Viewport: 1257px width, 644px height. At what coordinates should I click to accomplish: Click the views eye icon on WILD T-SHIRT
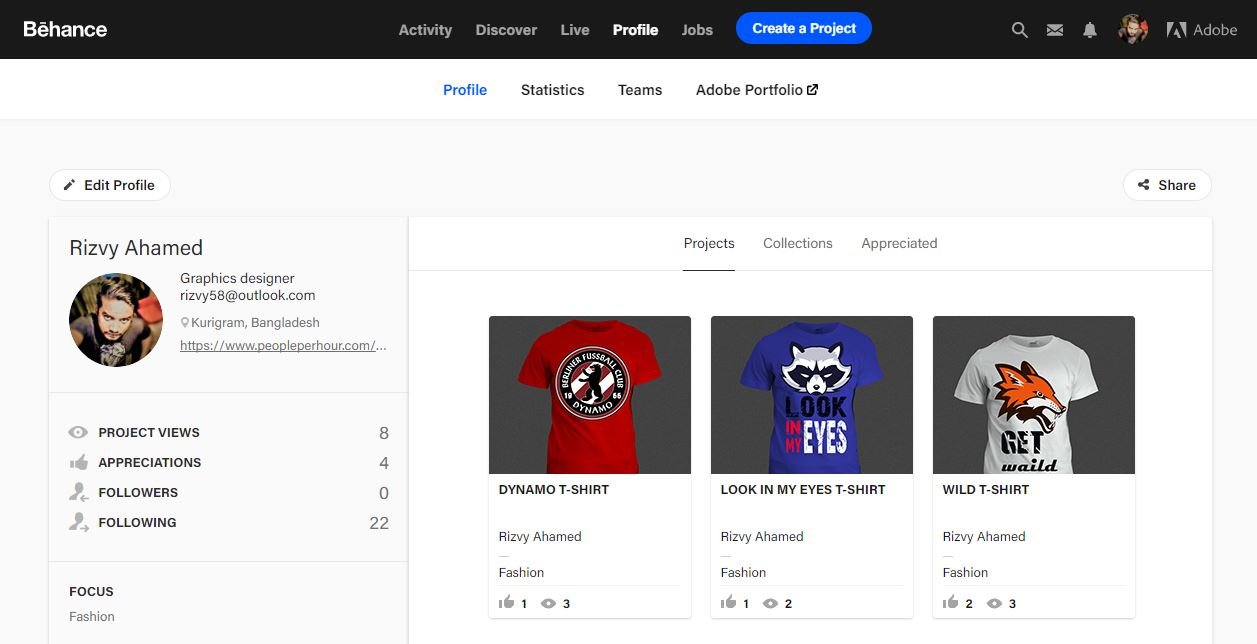(x=995, y=603)
